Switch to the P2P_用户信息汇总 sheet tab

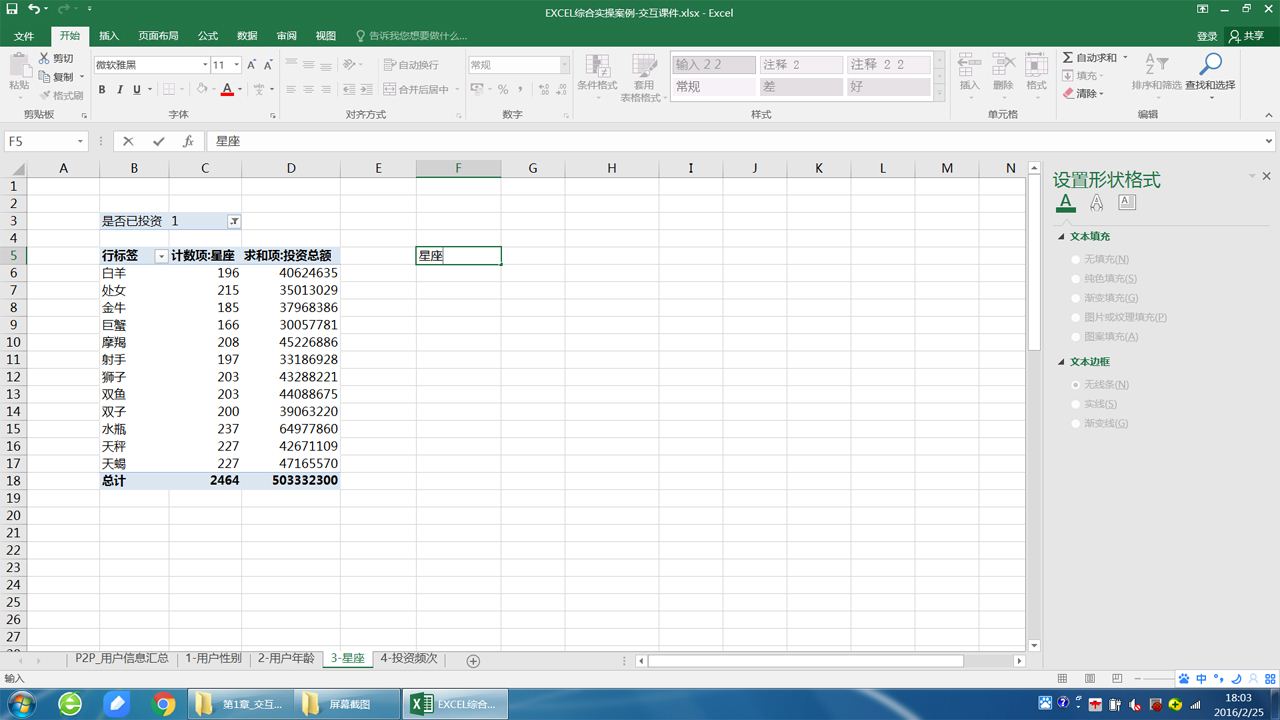[x=122, y=659]
